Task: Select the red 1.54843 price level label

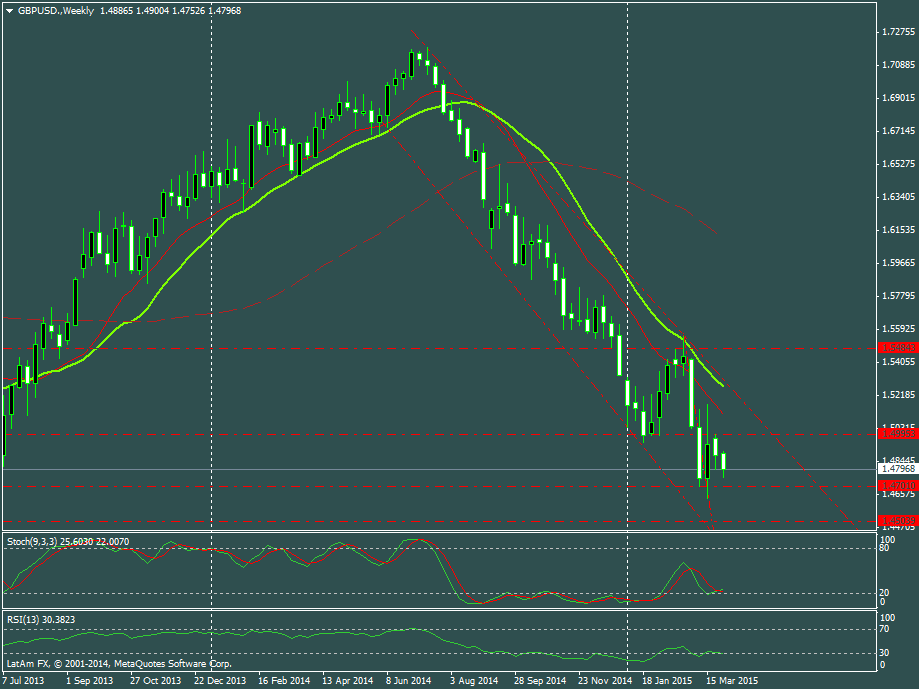Action: [896, 347]
